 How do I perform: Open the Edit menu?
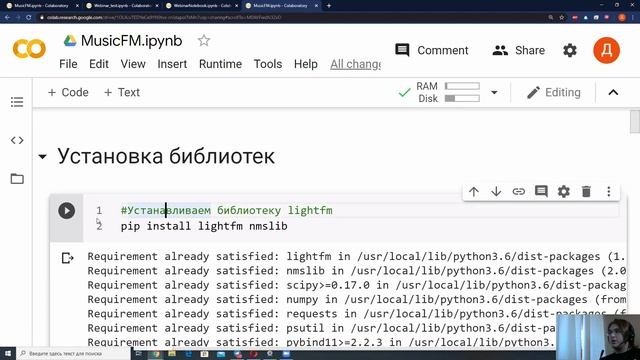(x=99, y=64)
